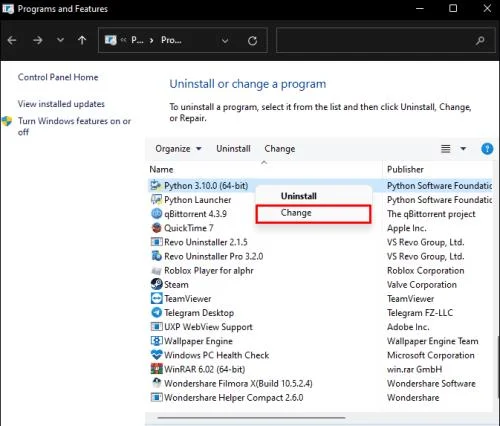The height and width of the screenshot is (426, 500).
Task: Open Control Panel Home link
Action: 58,77
